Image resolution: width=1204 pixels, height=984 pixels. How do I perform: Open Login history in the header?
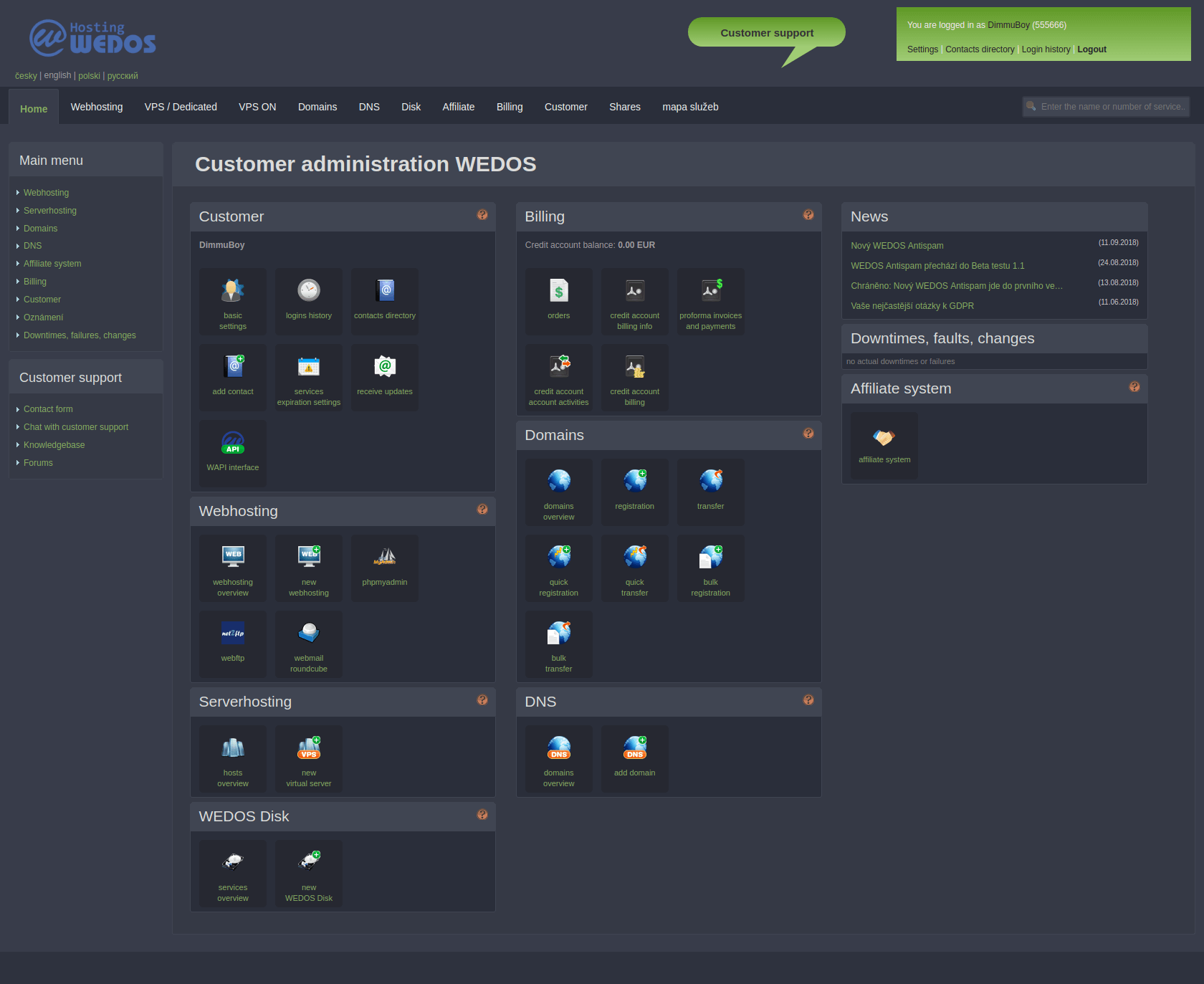point(1046,49)
